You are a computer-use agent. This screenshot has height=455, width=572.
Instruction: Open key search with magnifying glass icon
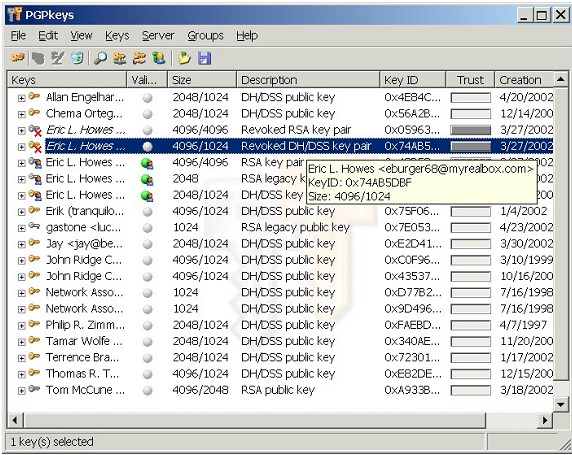pos(100,58)
